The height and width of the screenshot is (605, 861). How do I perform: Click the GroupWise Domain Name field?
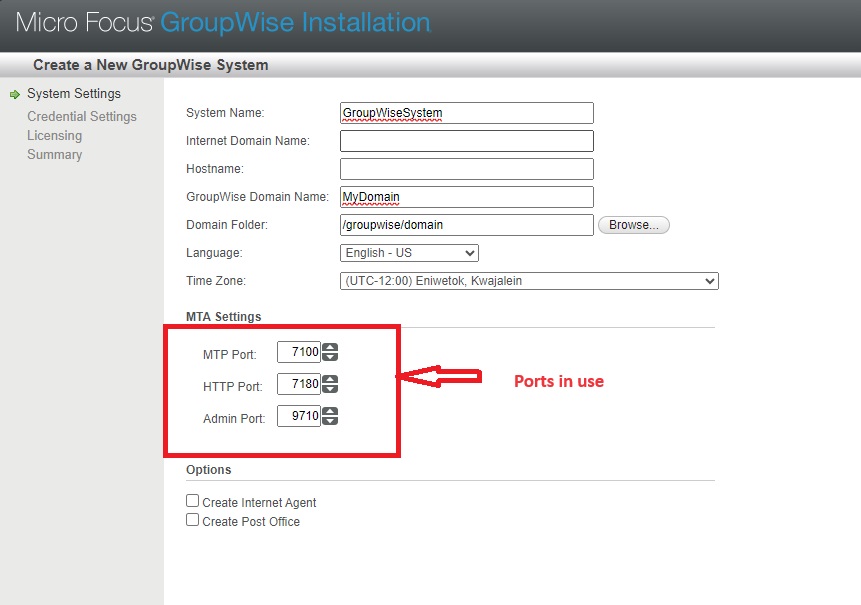(467, 197)
